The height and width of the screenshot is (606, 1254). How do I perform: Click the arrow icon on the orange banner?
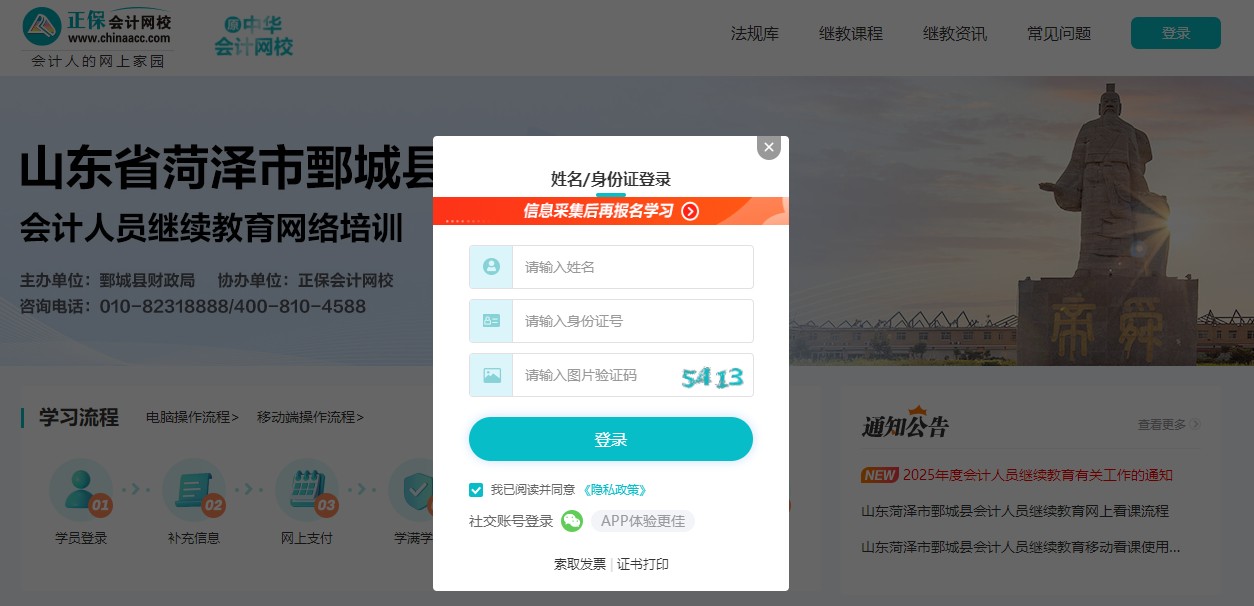pos(688,211)
